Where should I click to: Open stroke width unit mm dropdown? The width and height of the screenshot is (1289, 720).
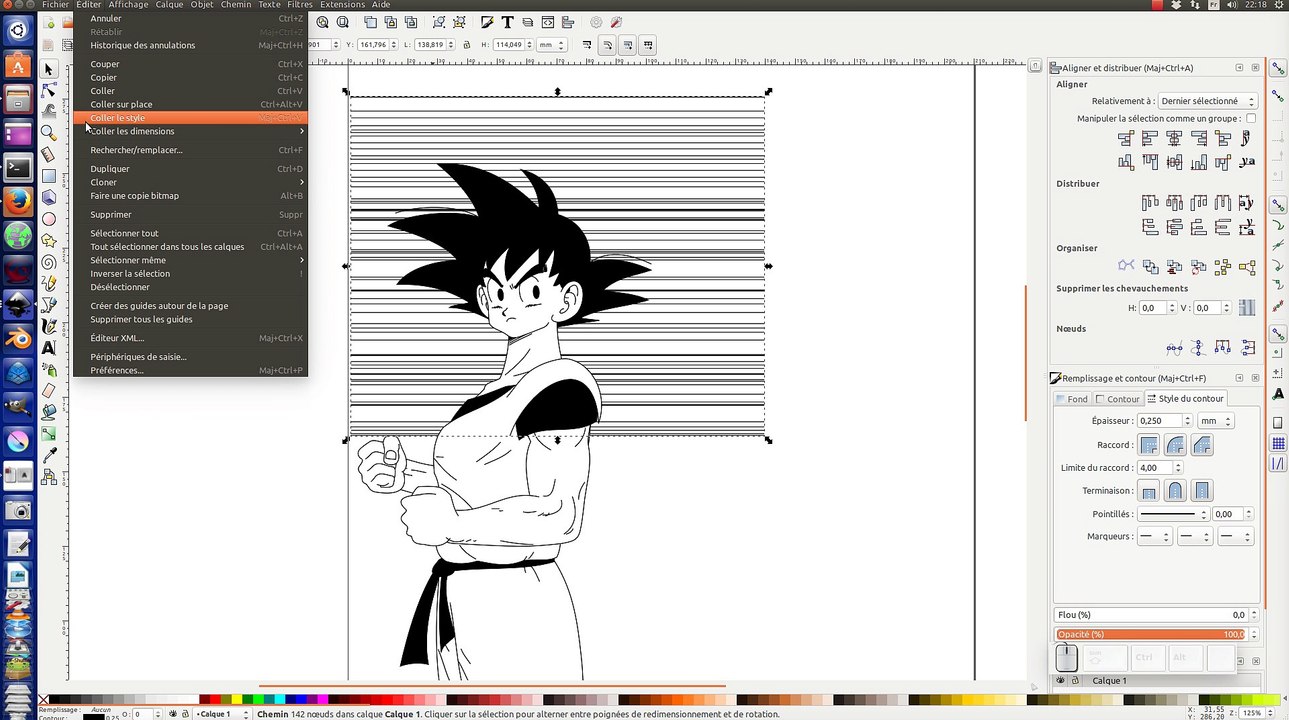pos(1216,421)
